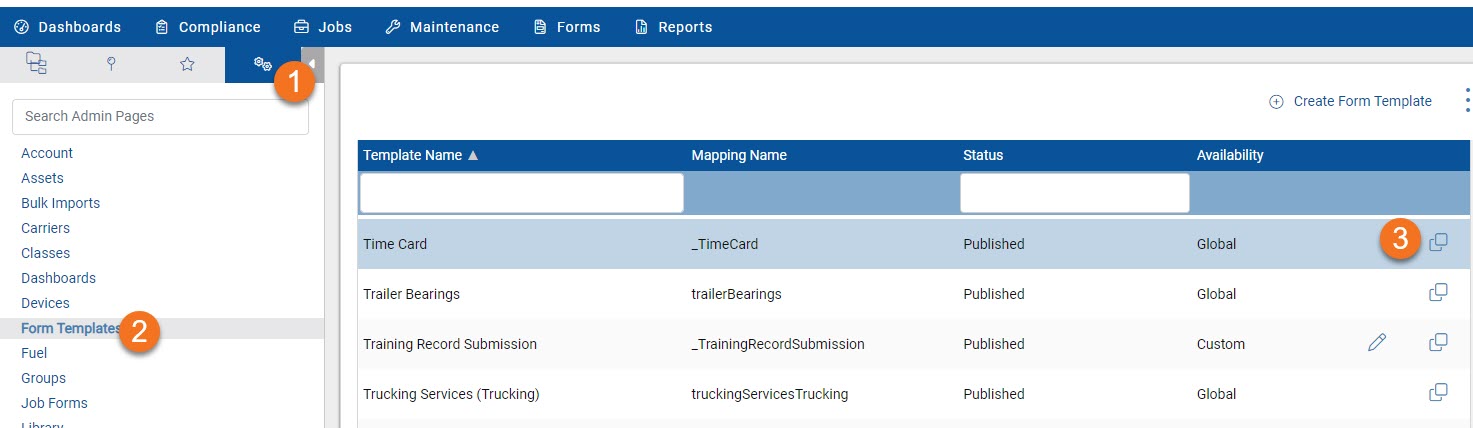Open the Fuel admin page

tap(34, 353)
